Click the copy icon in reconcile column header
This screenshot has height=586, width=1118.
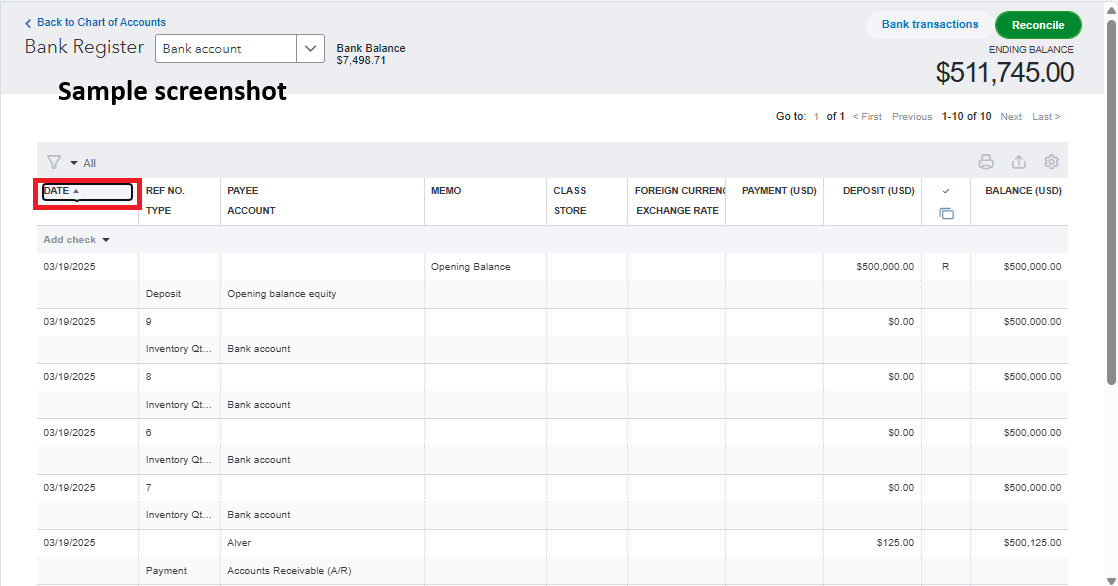(946, 213)
